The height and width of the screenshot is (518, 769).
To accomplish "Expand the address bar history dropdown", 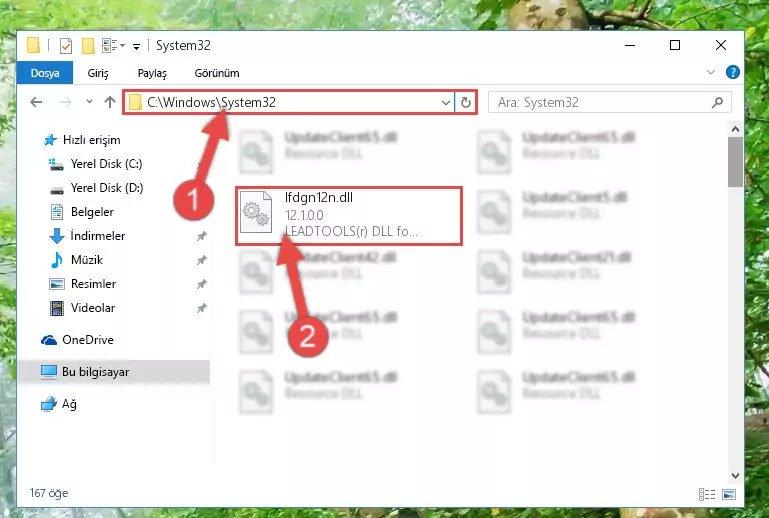I will tap(446, 103).
